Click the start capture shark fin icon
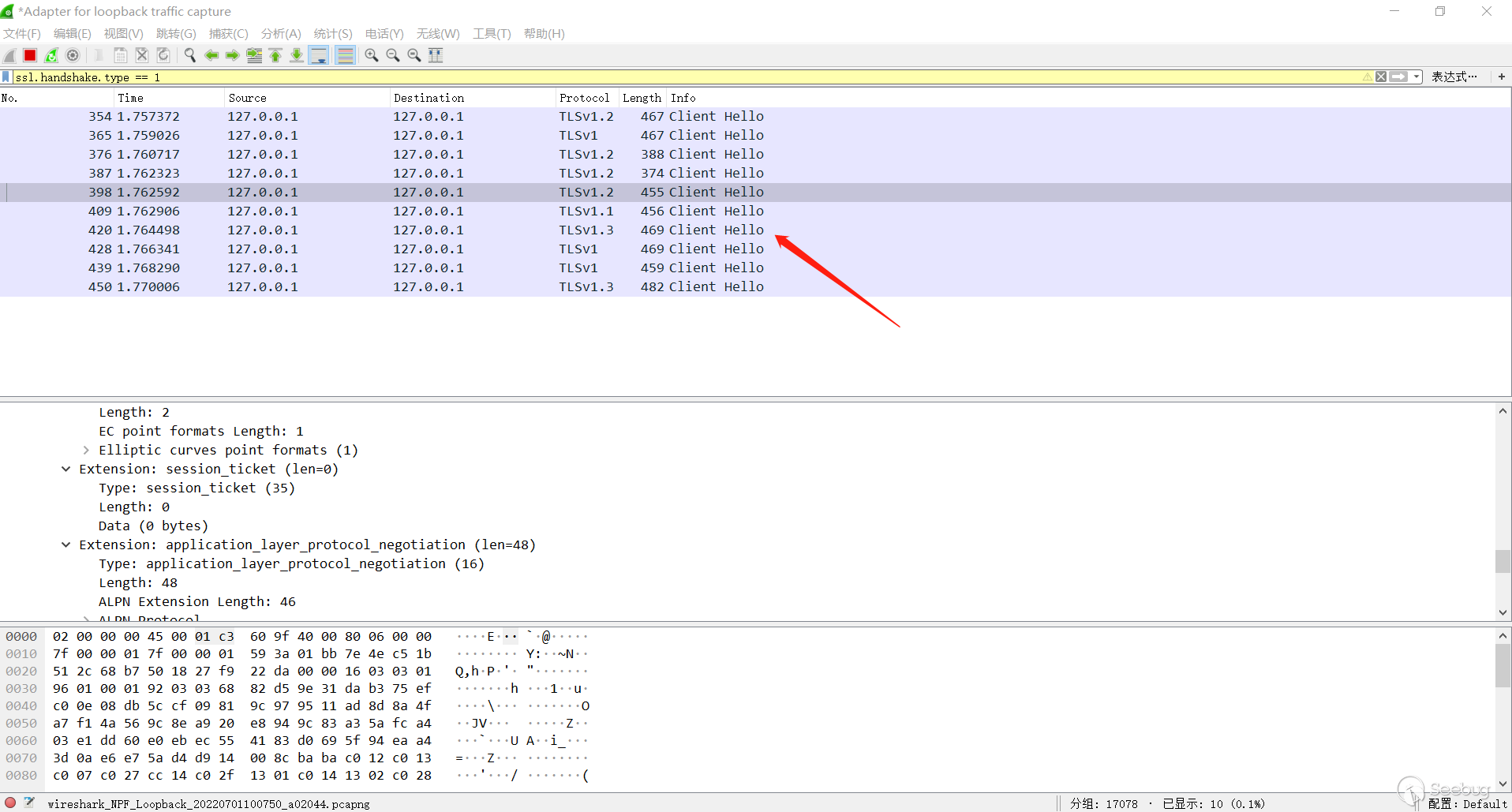Image resolution: width=1512 pixels, height=812 pixels. coord(9,55)
